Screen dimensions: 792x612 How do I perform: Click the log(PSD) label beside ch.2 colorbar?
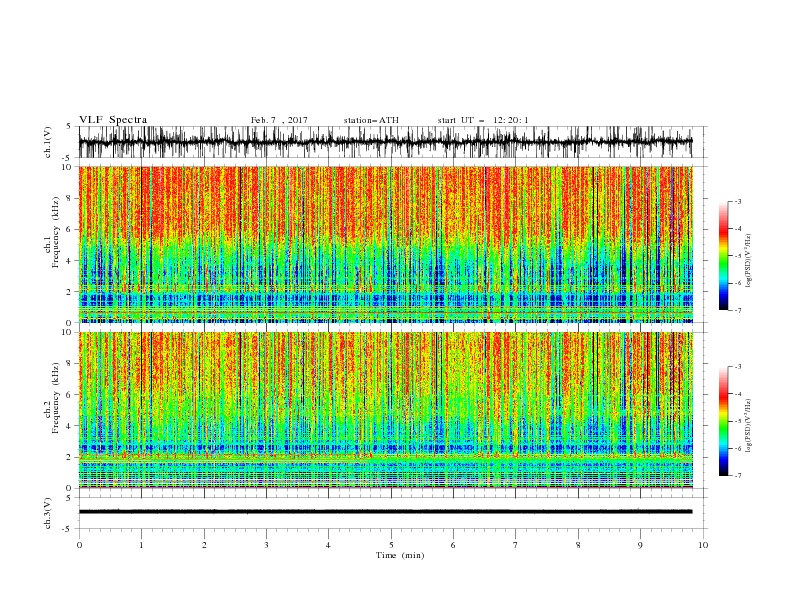pyautogui.click(x=748, y=426)
